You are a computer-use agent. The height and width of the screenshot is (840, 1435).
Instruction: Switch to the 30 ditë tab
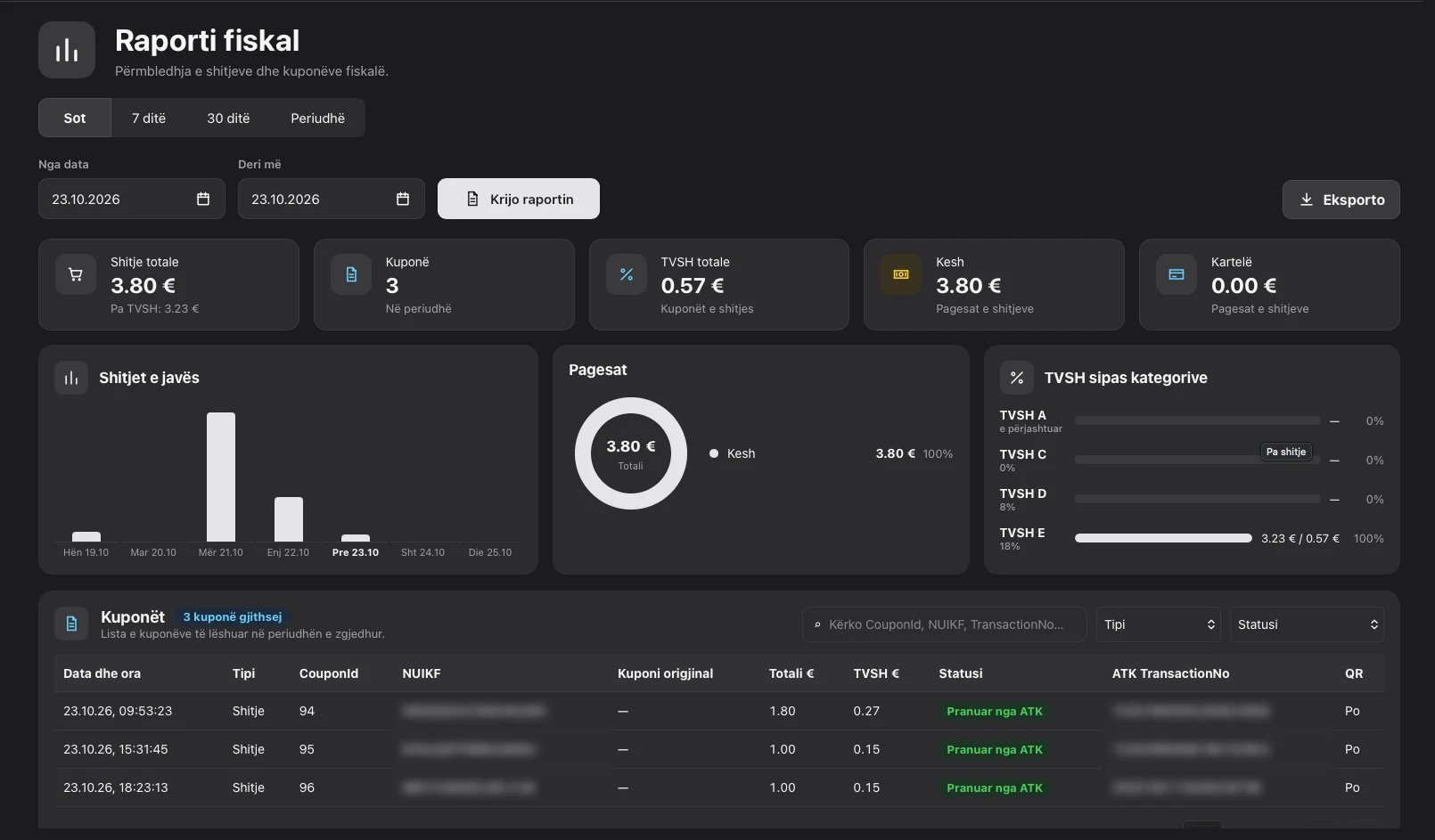[228, 118]
